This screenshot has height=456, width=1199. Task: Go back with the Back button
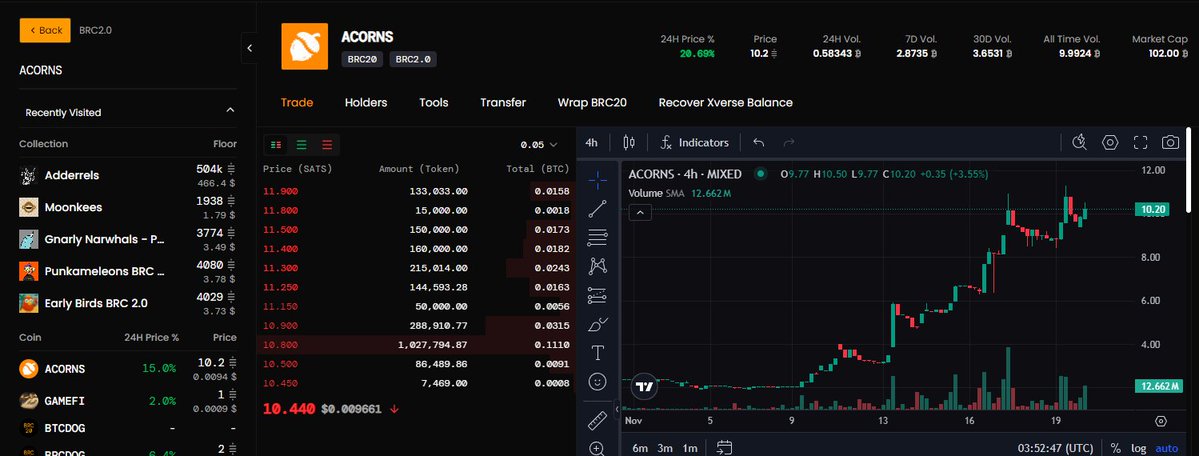pos(45,31)
